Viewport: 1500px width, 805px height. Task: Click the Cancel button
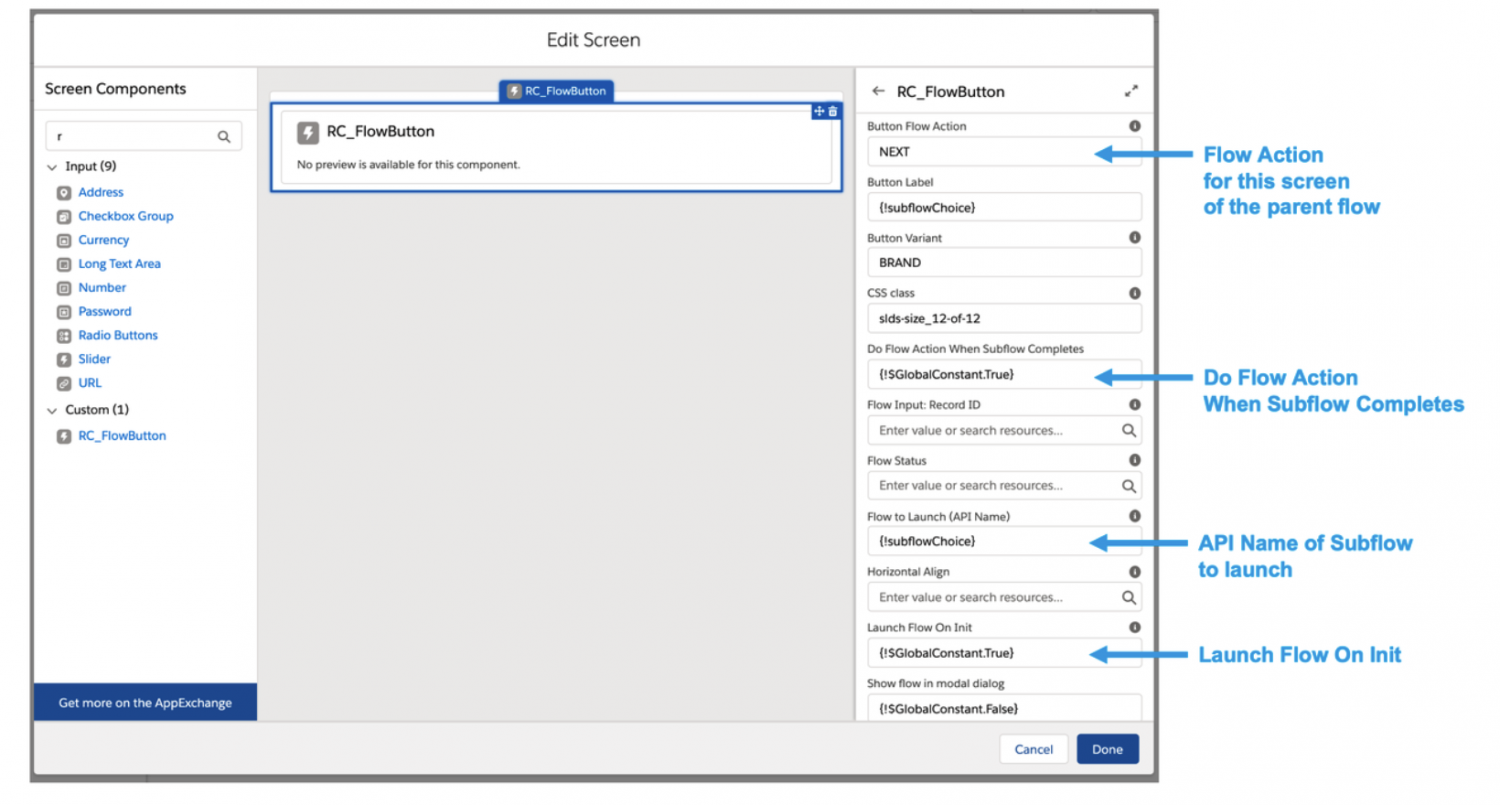click(1033, 749)
